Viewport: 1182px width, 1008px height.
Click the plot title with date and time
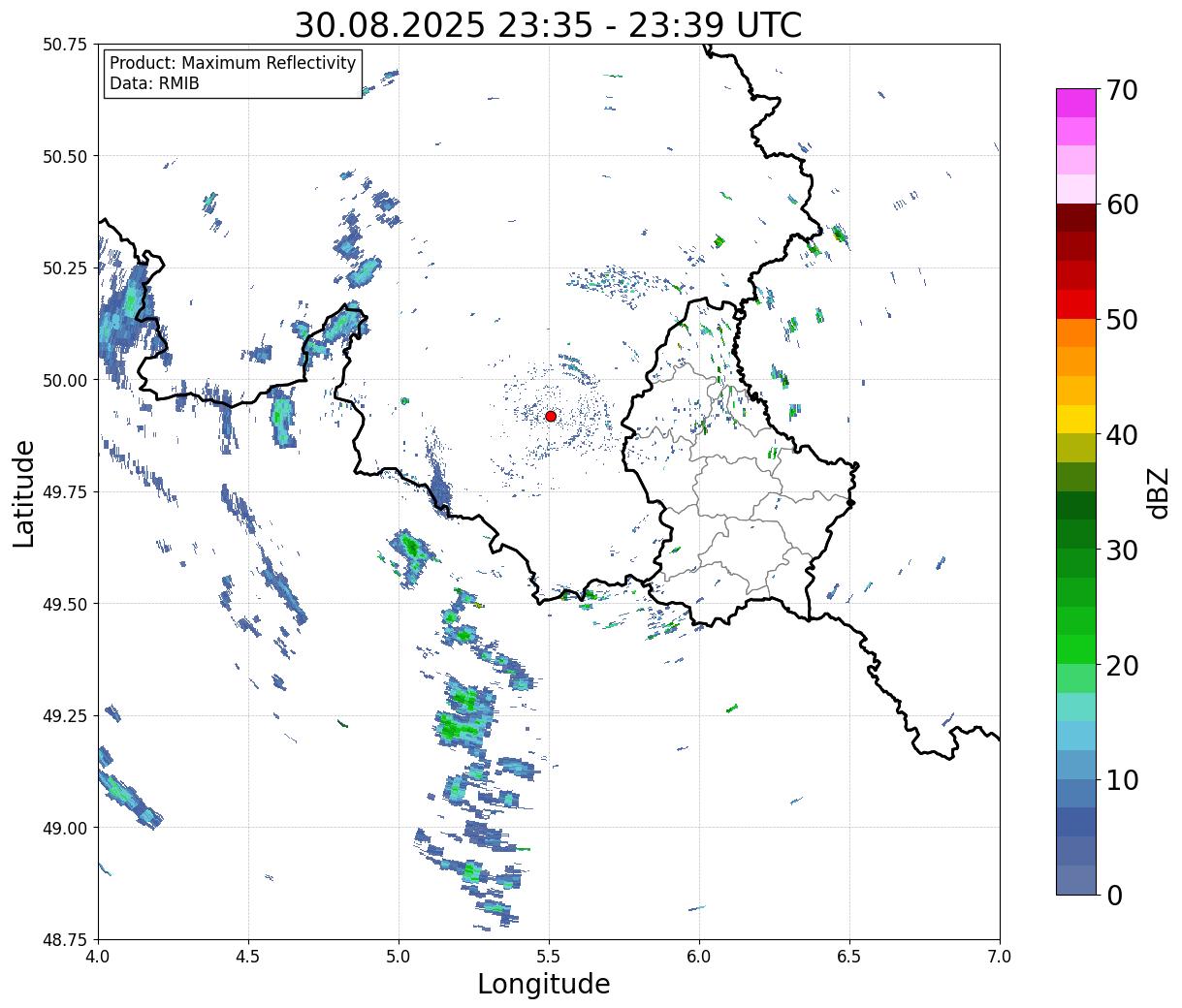[548, 25]
